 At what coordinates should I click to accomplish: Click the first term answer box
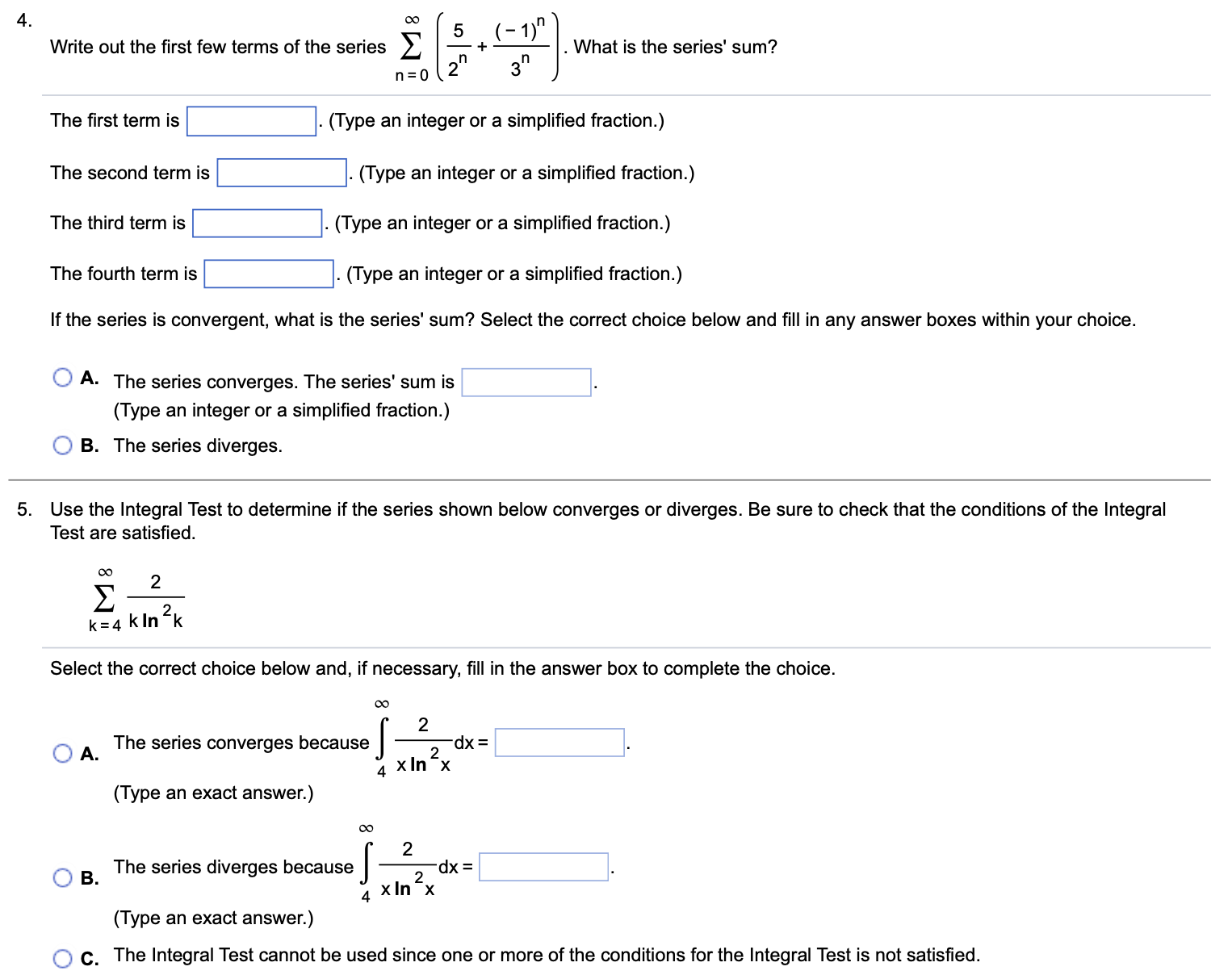click(250, 120)
